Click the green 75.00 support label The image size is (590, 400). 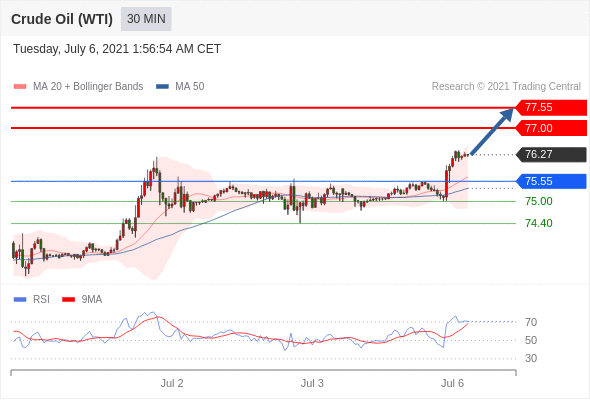click(539, 201)
